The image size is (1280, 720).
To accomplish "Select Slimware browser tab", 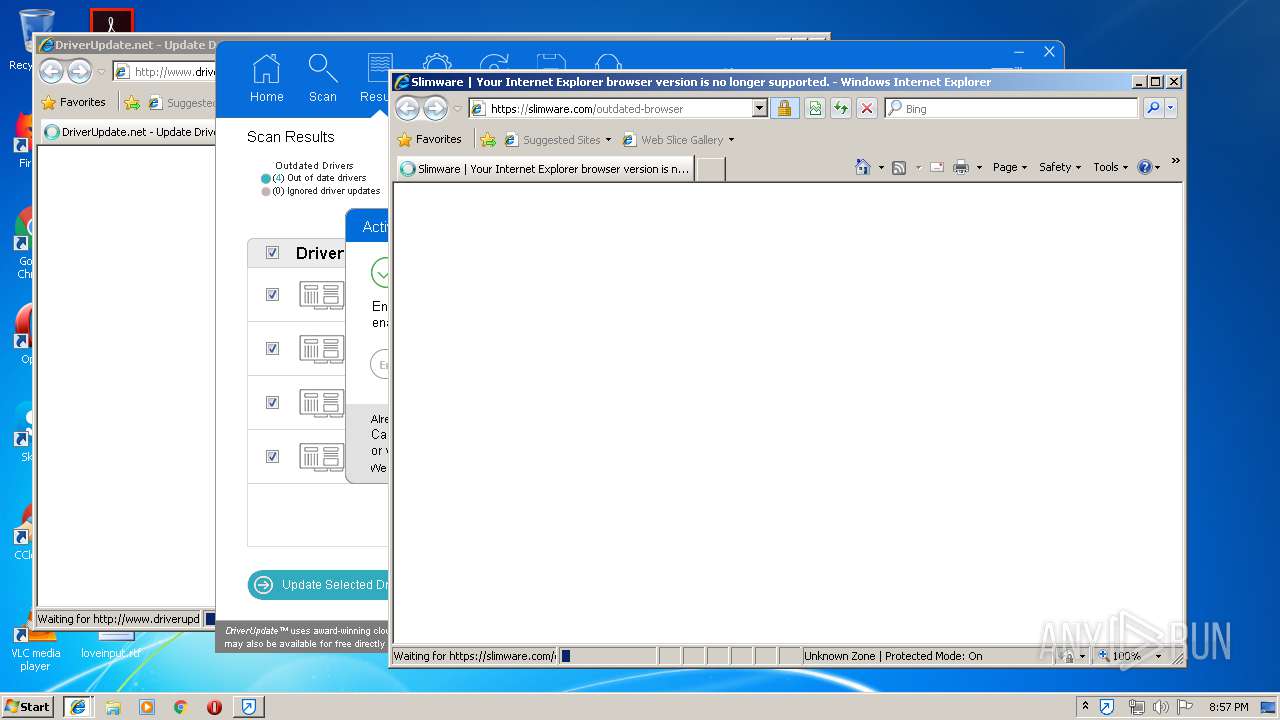I will click(545, 169).
